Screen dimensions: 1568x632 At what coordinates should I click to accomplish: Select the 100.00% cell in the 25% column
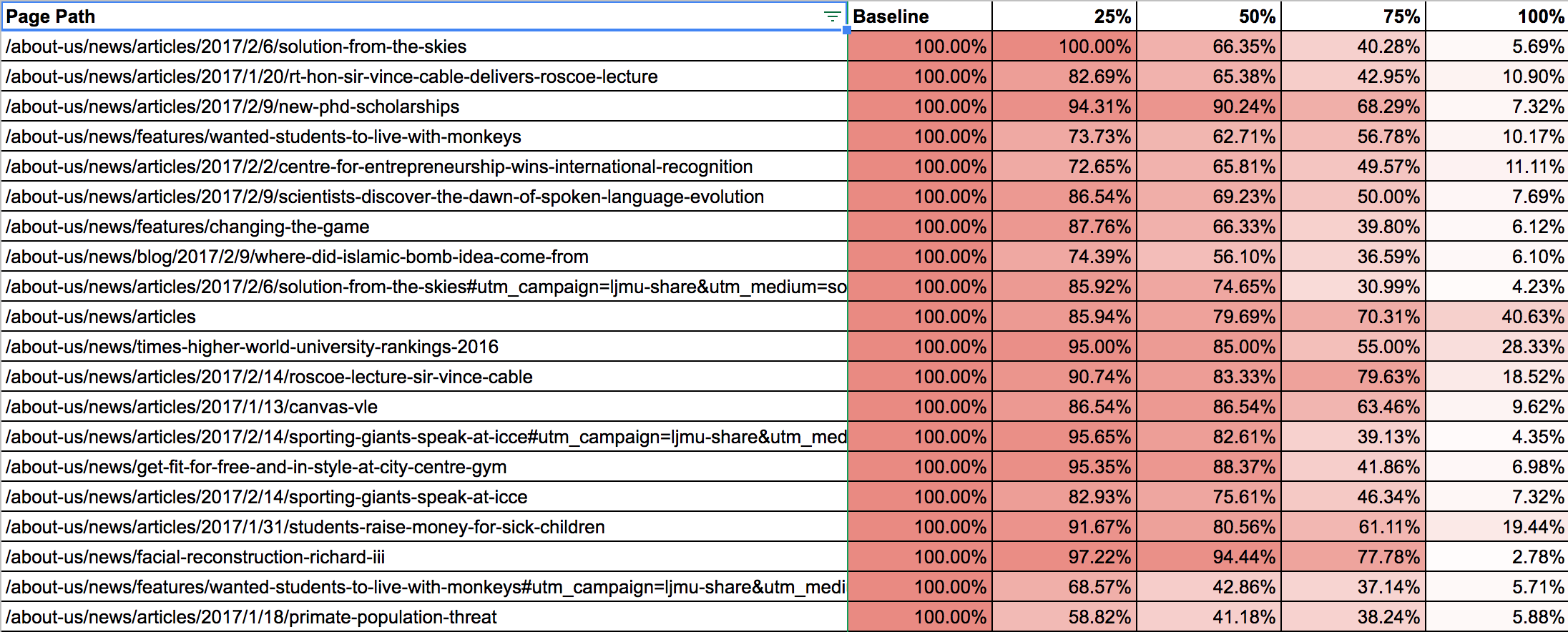[1064, 46]
